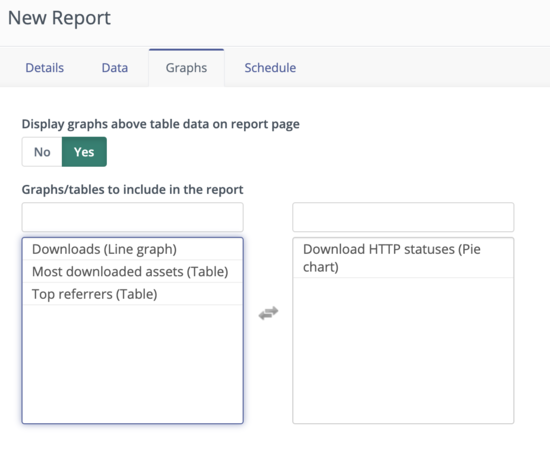Select Download HTTP statuses (Pie chart) item
The image size is (550, 457).
[403, 258]
